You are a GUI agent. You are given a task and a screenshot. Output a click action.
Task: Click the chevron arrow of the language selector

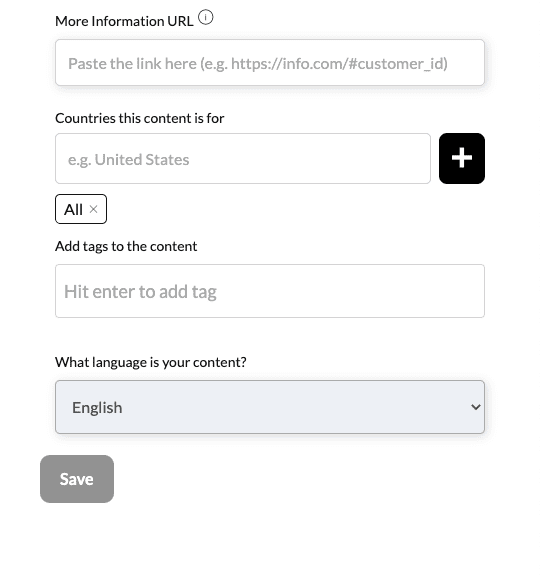click(476, 407)
